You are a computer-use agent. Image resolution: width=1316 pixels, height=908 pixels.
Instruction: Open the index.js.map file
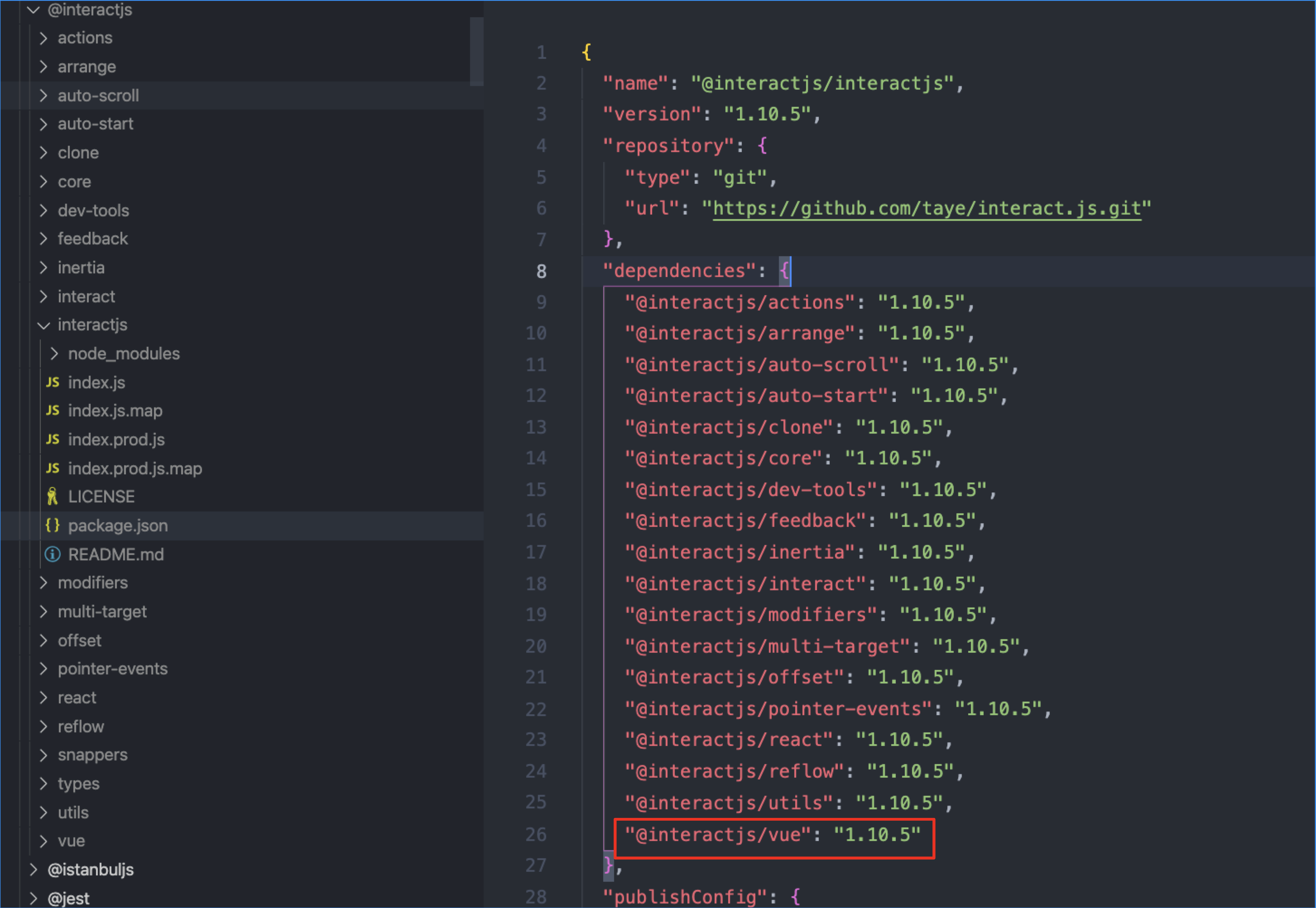click(115, 411)
